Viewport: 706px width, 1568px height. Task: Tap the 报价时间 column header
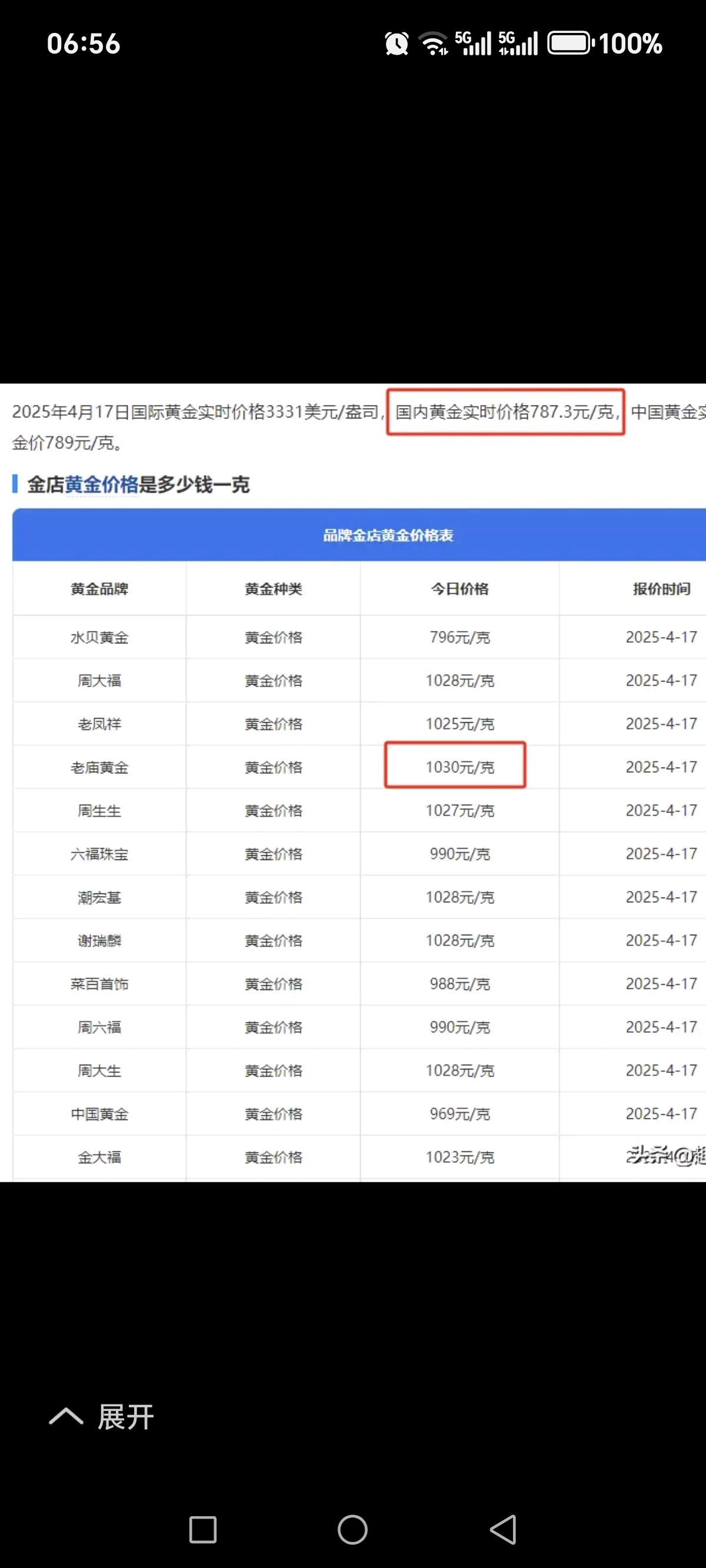661,589
